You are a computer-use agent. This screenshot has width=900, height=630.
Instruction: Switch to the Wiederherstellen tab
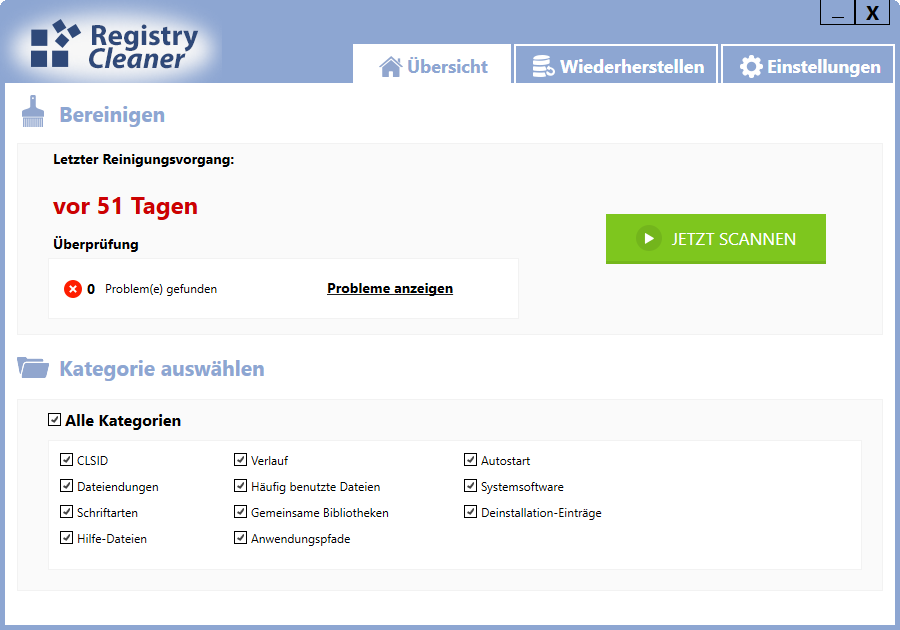pos(617,67)
